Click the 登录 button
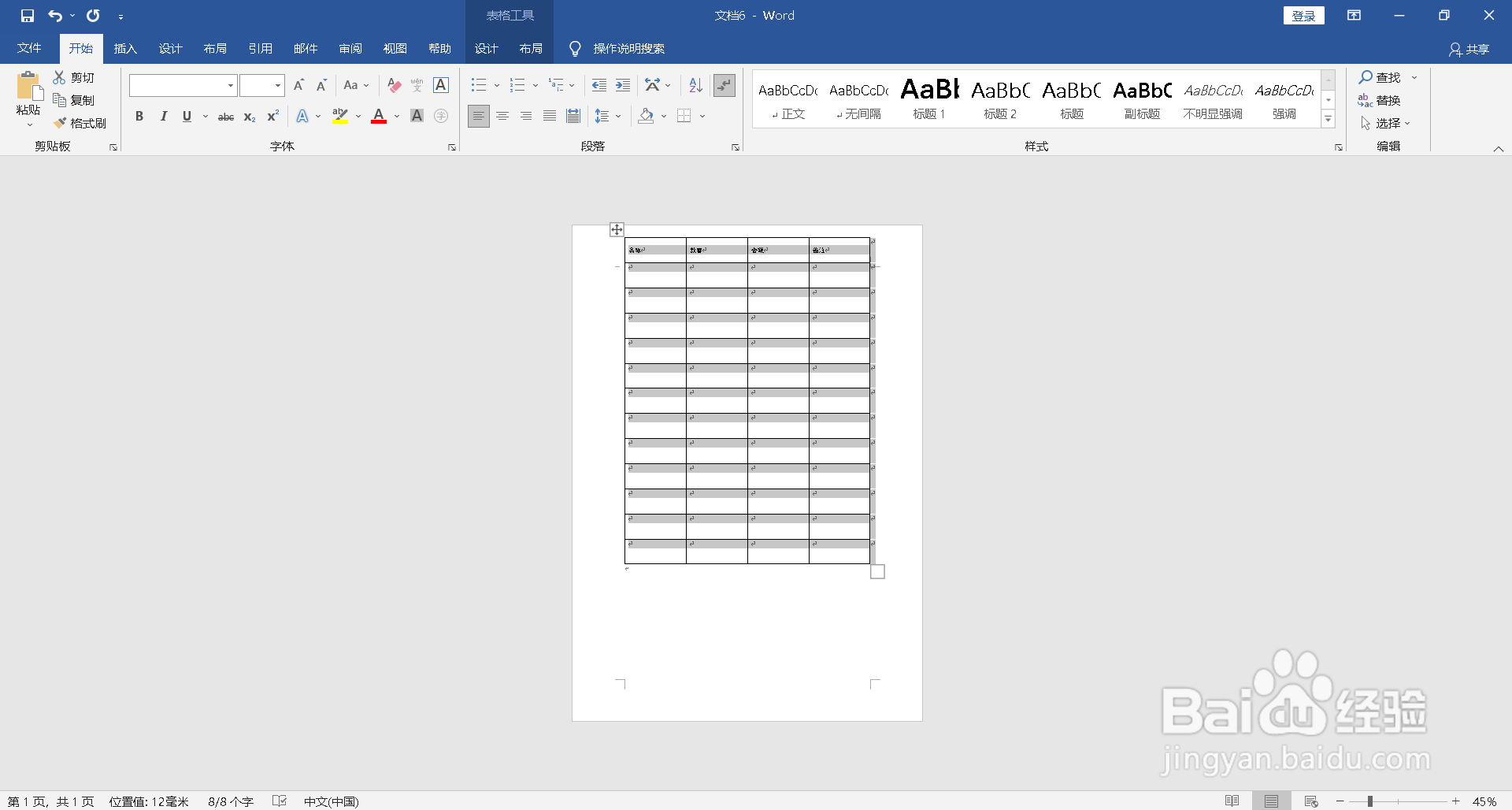The height and width of the screenshot is (810, 1512). pyautogui.click(x=1304, y=16)
